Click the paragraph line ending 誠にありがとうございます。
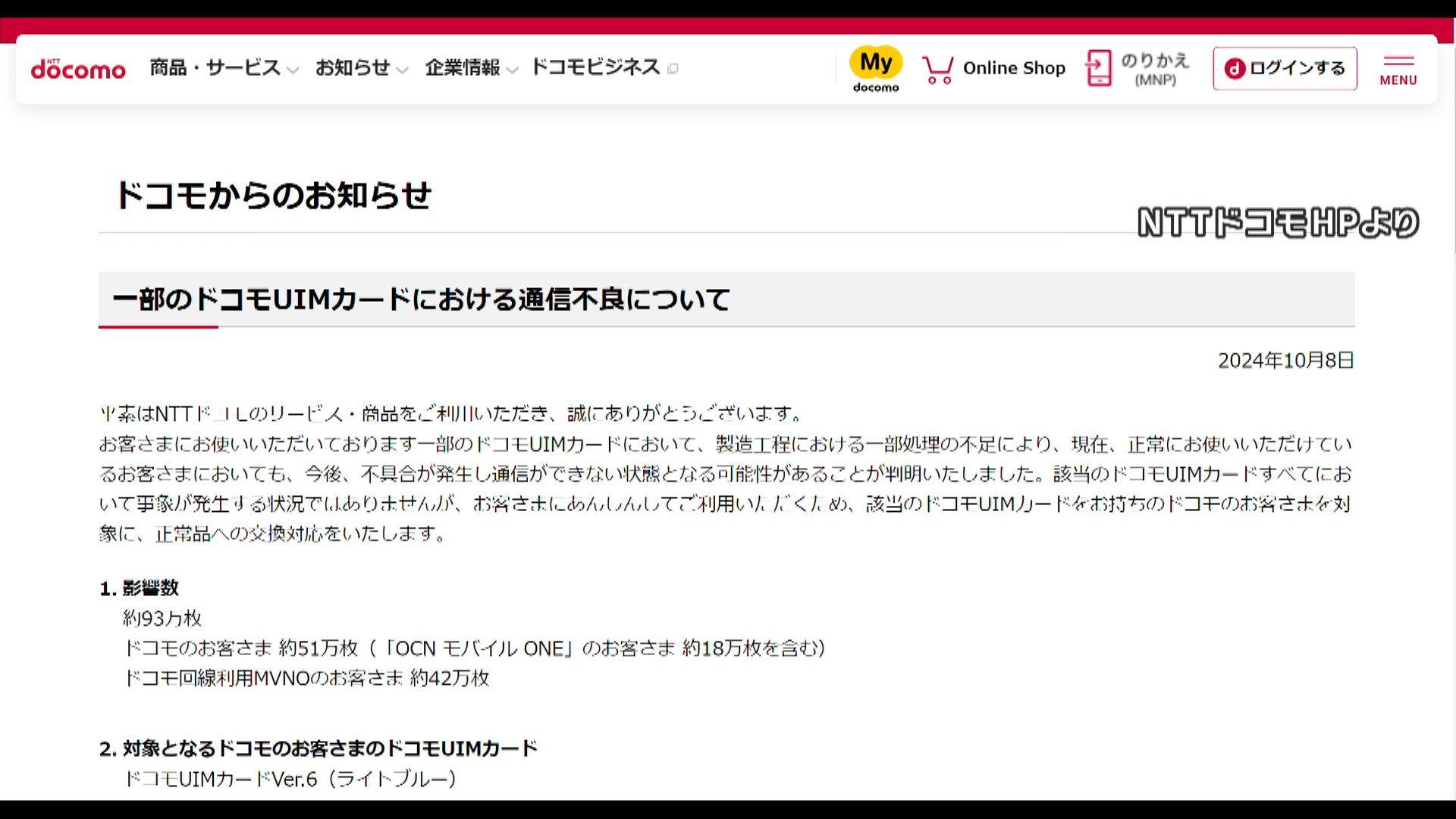 click(452, 414)
